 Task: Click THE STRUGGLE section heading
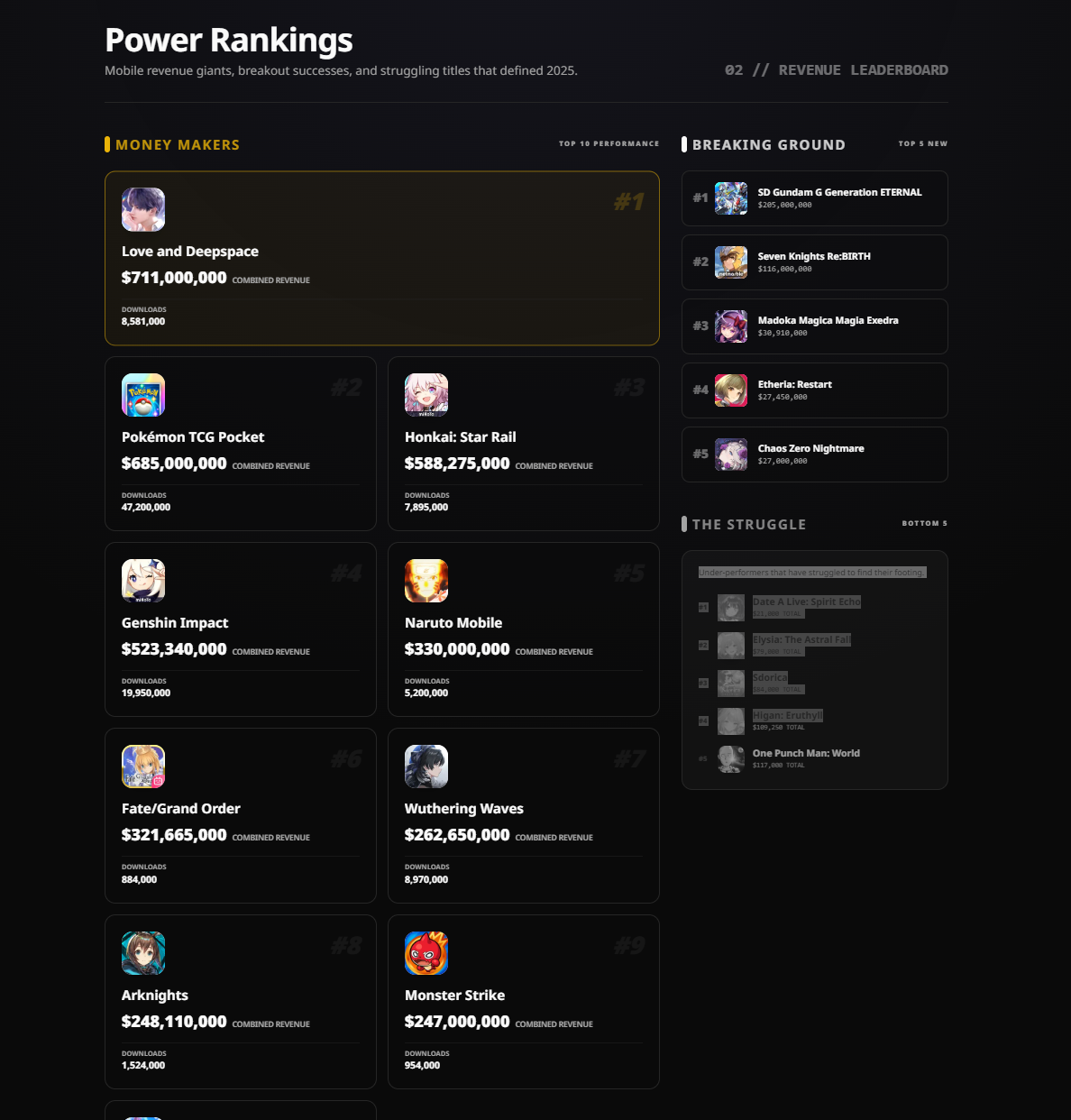point(749,524)
